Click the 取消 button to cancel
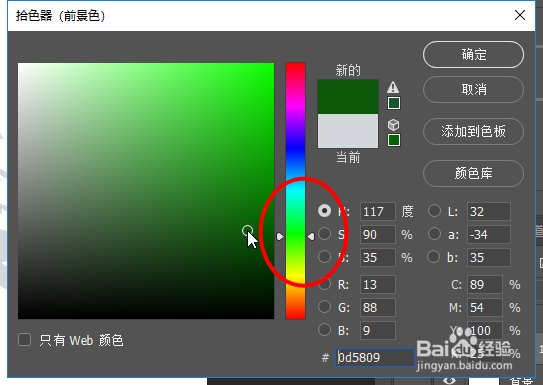The image size is (543, 385). pos(473,90)
